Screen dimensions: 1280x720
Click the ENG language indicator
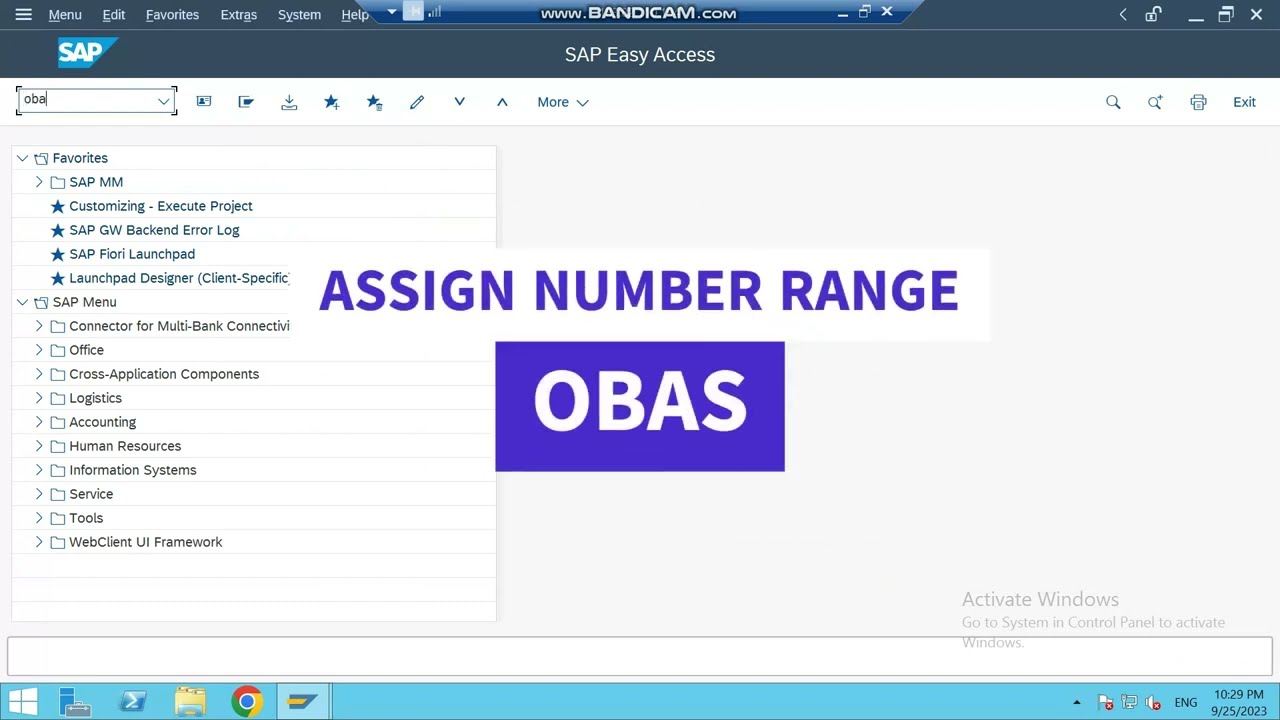click(1186, 702)
